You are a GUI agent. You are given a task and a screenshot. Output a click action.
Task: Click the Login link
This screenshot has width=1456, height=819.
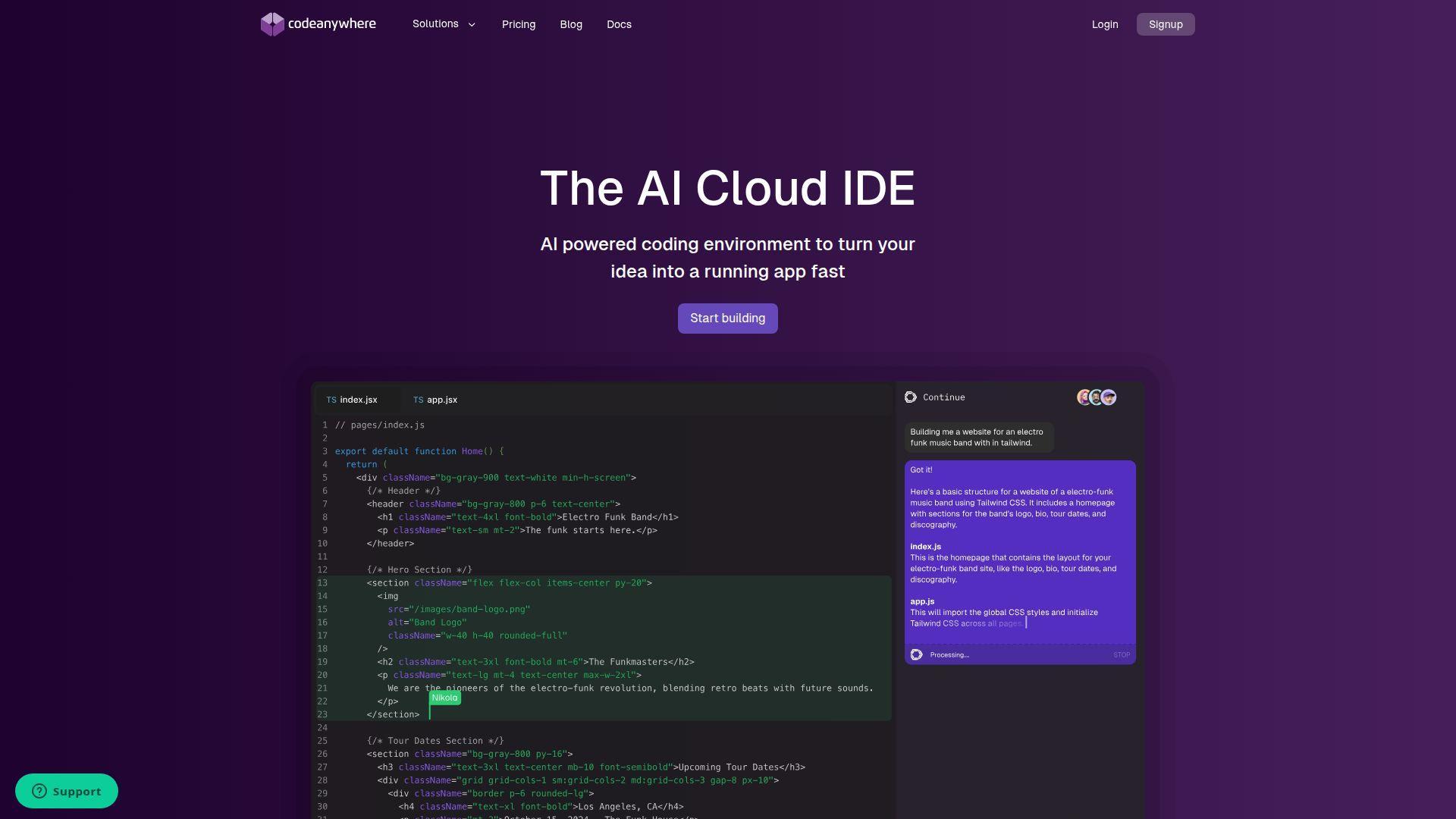point(1104,24)
